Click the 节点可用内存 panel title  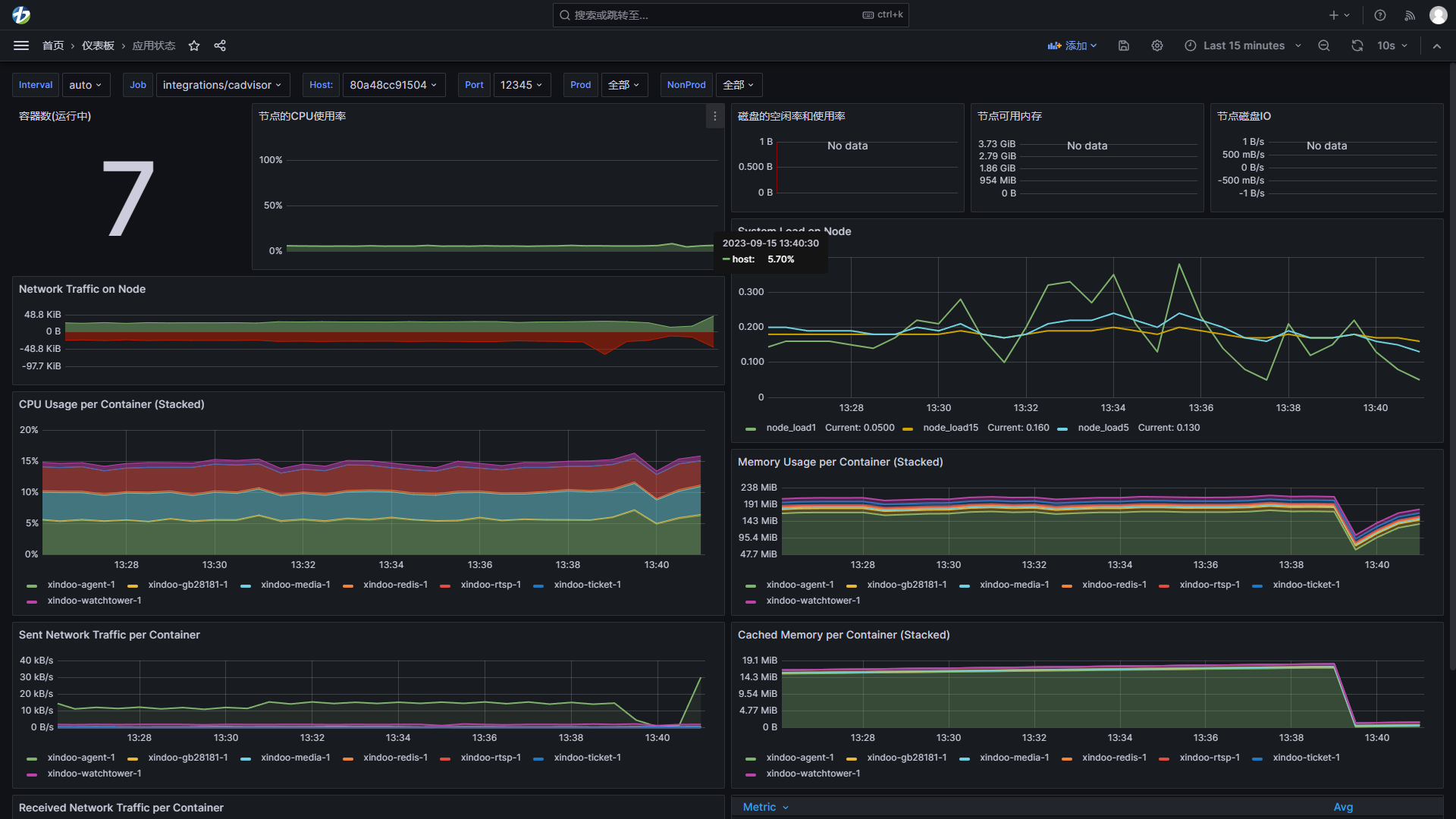pos(1009,116)
